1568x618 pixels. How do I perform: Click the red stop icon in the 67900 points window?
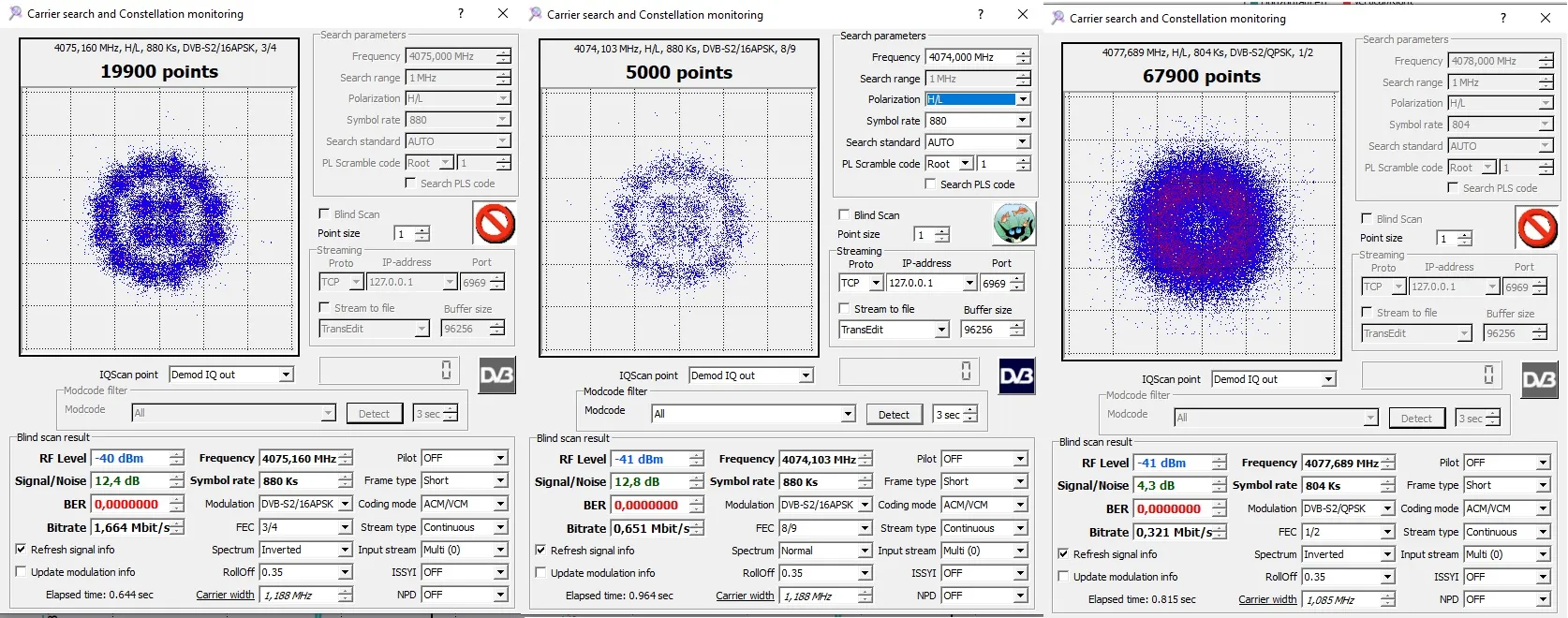point(1536,228)
